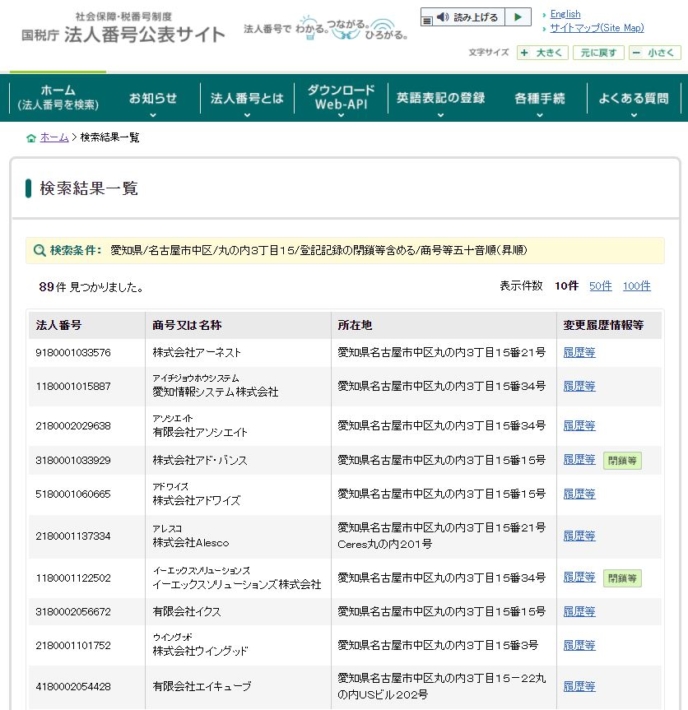Open the ダウンロード Web-API menu
688x710 pixels.
pos(341,97)
